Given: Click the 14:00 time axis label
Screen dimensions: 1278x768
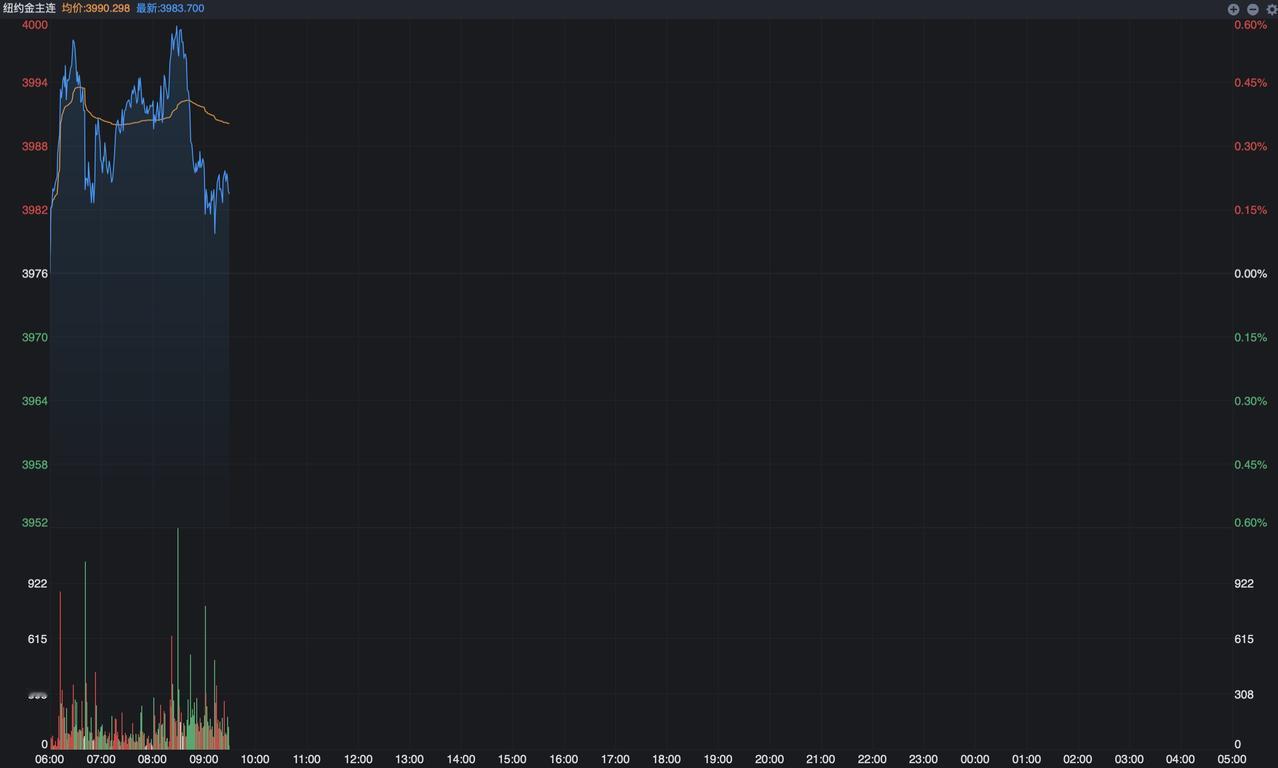Looking at the screenshot, I should click(461, 760).
